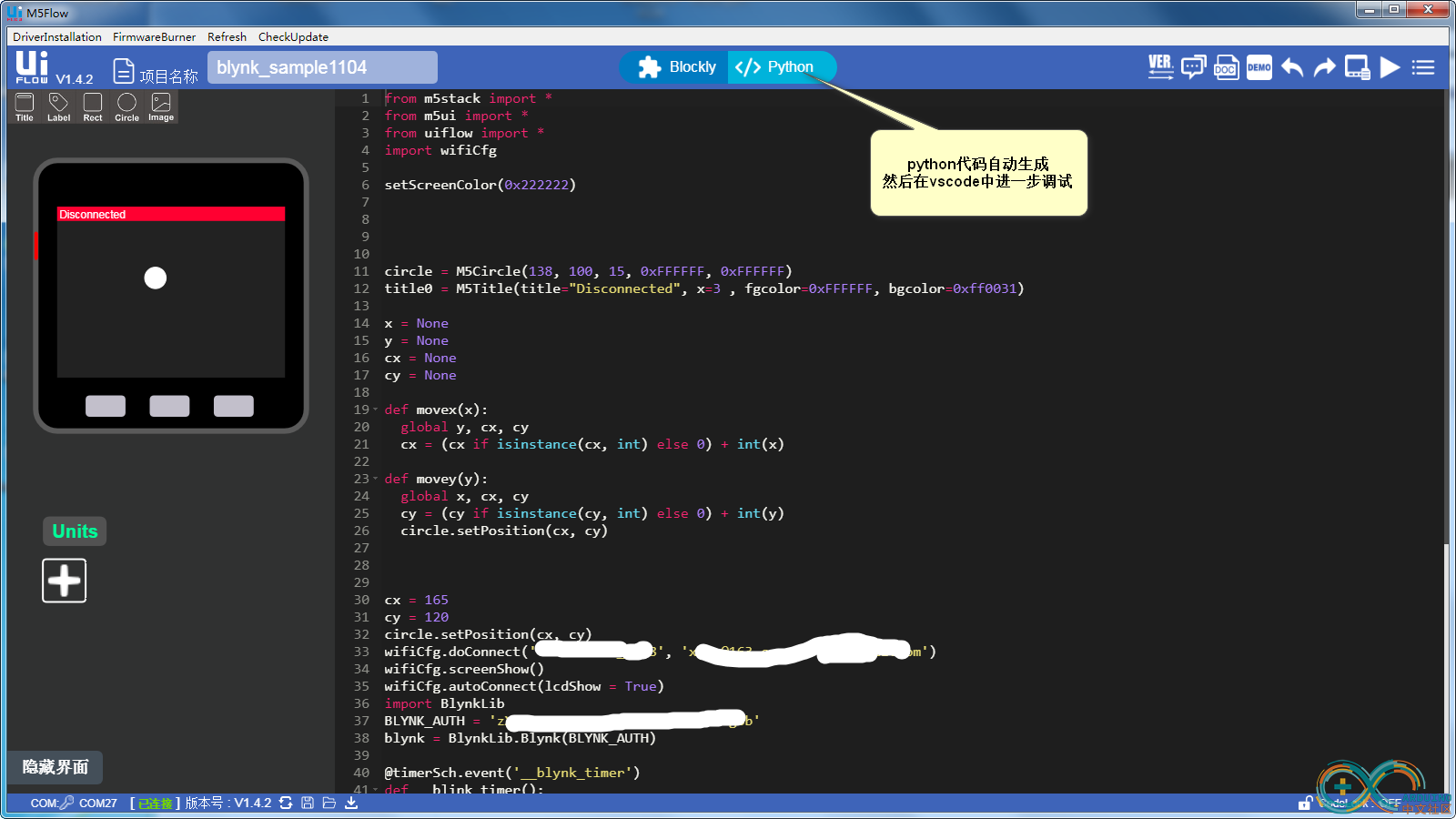Click the 'cy = 120' code line
The image size is (1456, 819).
[x=416, y=617]
